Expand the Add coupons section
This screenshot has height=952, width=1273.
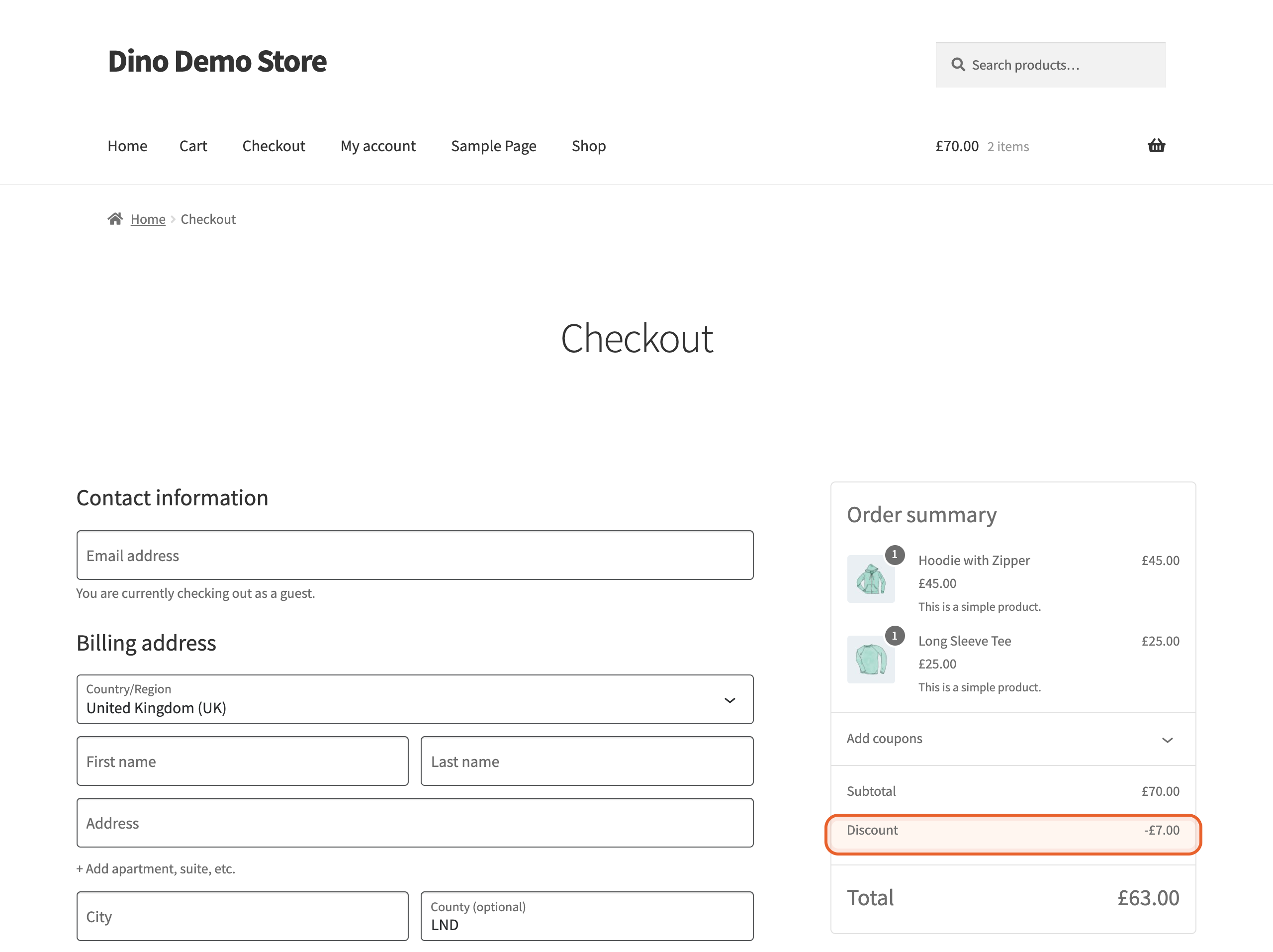coord(1013,739)
